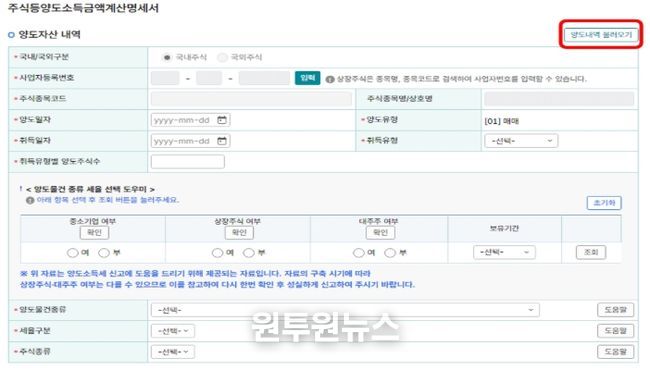Select 여 for 대주주 여부
The width and height of the screenshot is (650, 370).
click(359, 253)
